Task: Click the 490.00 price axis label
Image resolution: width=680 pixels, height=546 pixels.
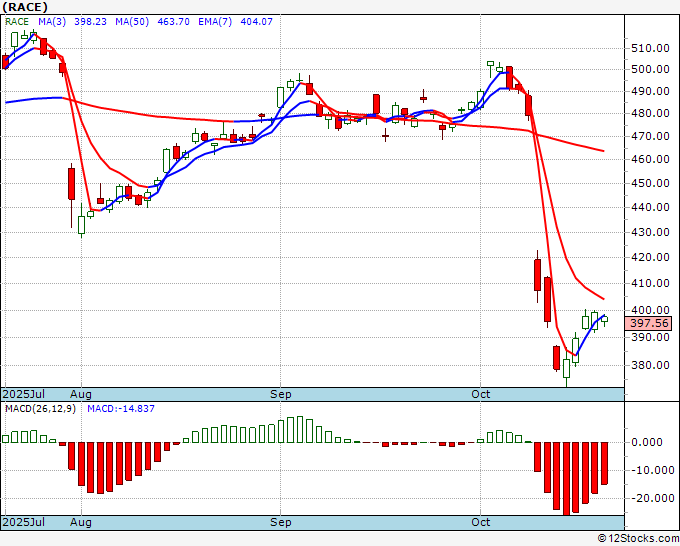Action: [x=650, y=92]
